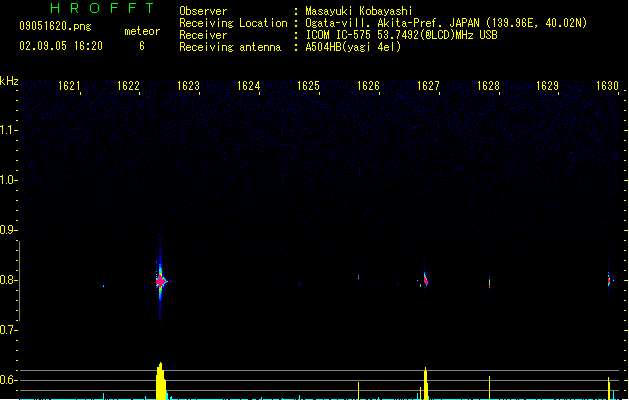This screenshot has height=400, width=629.
Task: Click the 1629 time axis marker
Action: pos(548,86)
